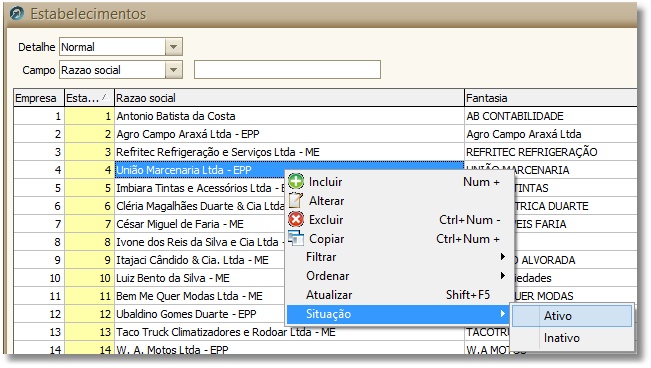
Task: Set the situation to Inativo
Action: coord(572,338)
